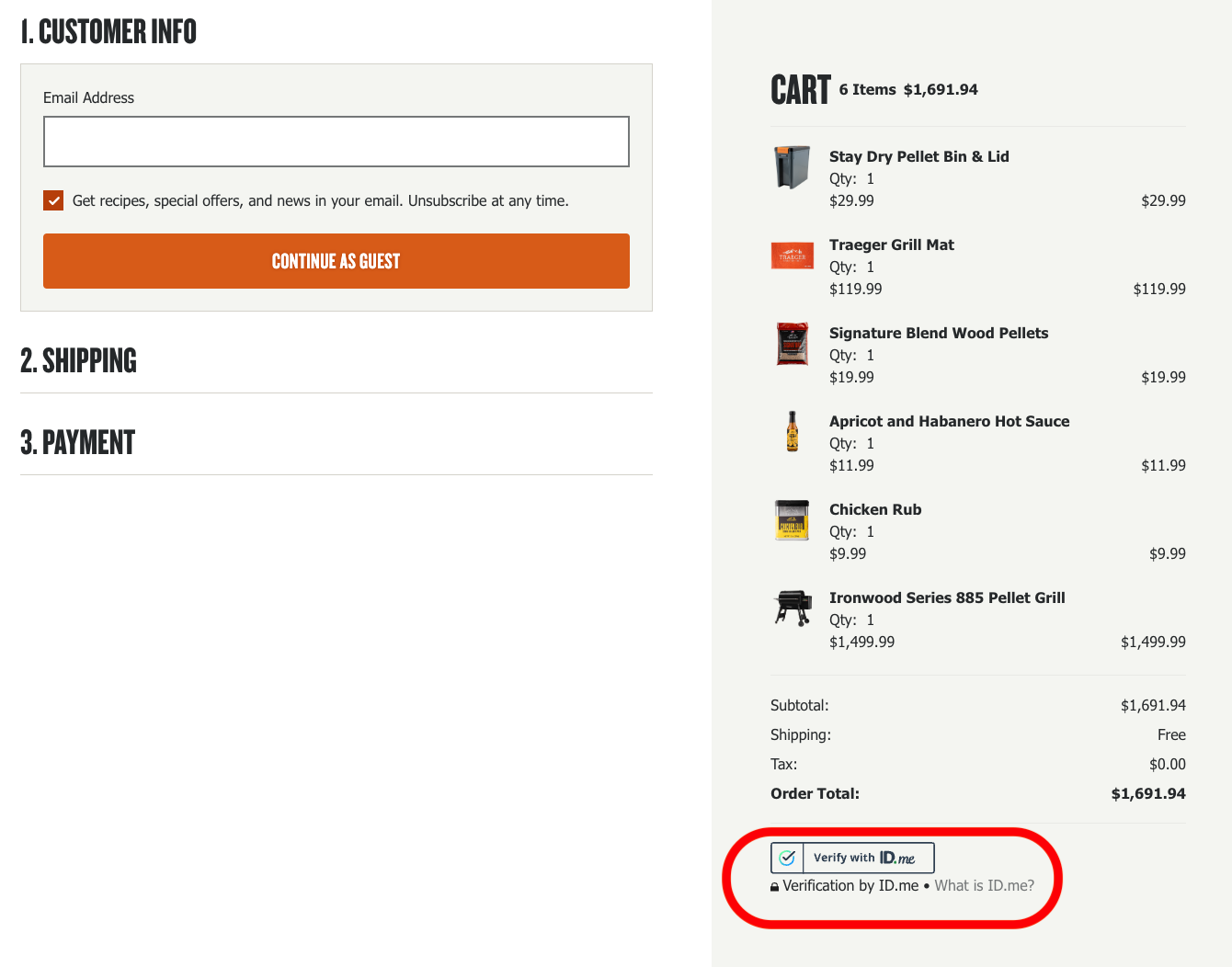Uncheck the email recipes and offers checkbox
Image resolution: width=1232 pixels, height=967 pixels.
(x=53, y=200)
